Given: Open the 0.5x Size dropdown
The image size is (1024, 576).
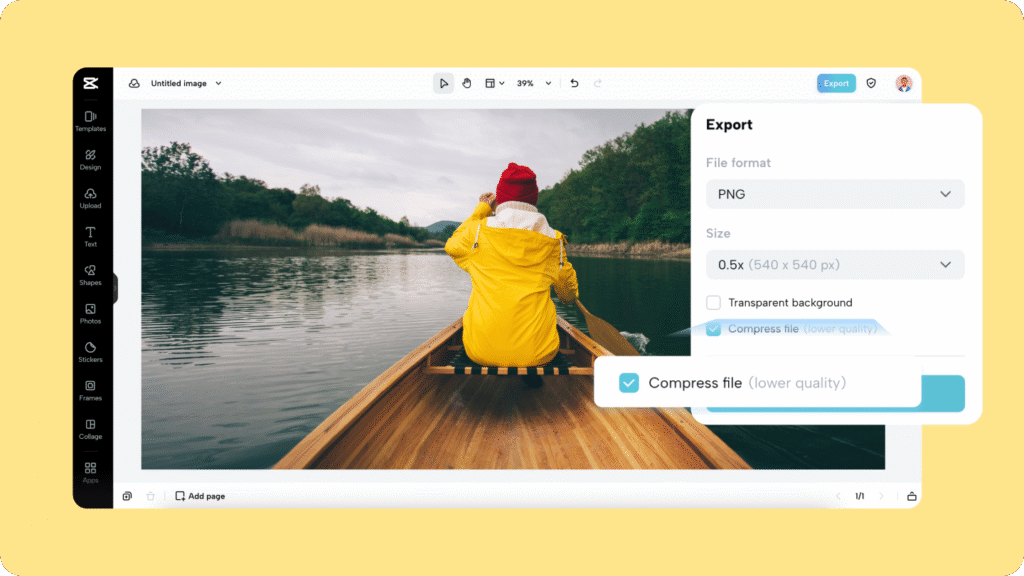Looking at the screenshot, I should (x=835, y=265).
